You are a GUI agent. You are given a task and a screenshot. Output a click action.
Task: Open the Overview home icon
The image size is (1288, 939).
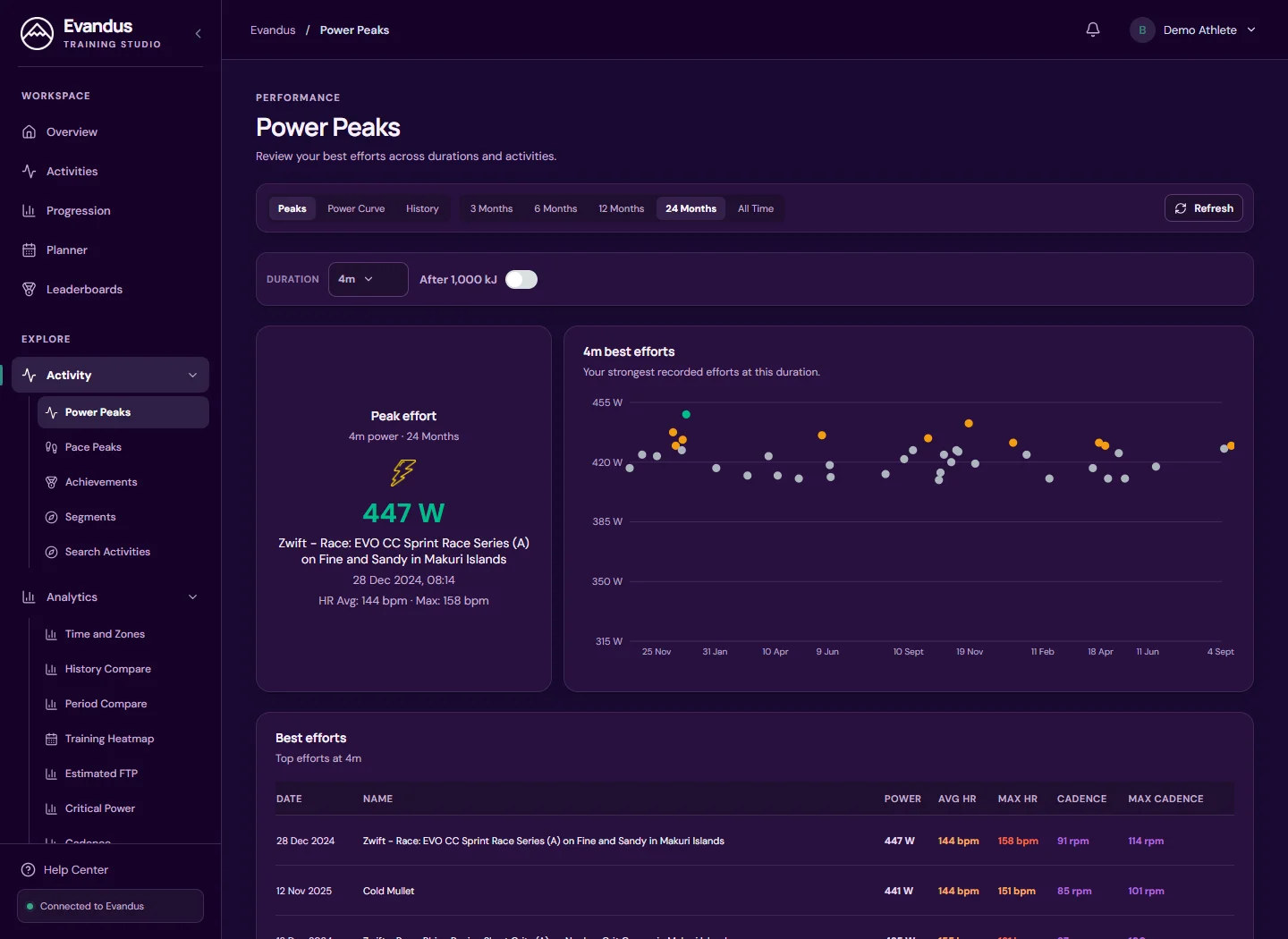click(x=29, y=131)
